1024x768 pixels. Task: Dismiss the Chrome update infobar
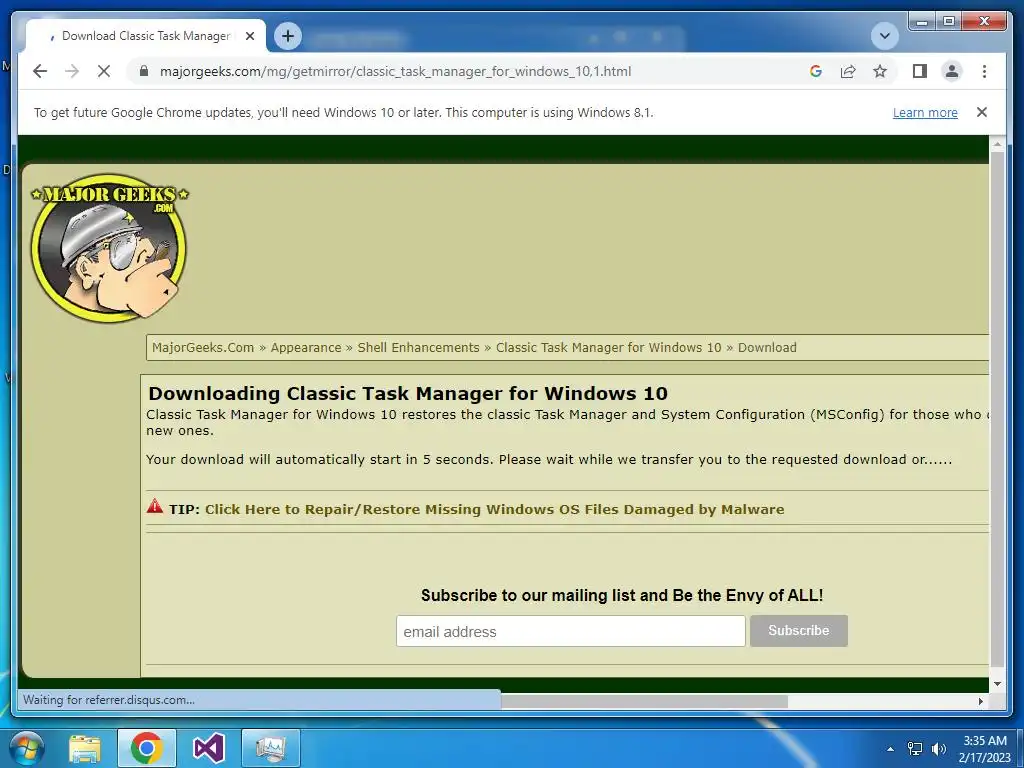[x=982, y=112]
